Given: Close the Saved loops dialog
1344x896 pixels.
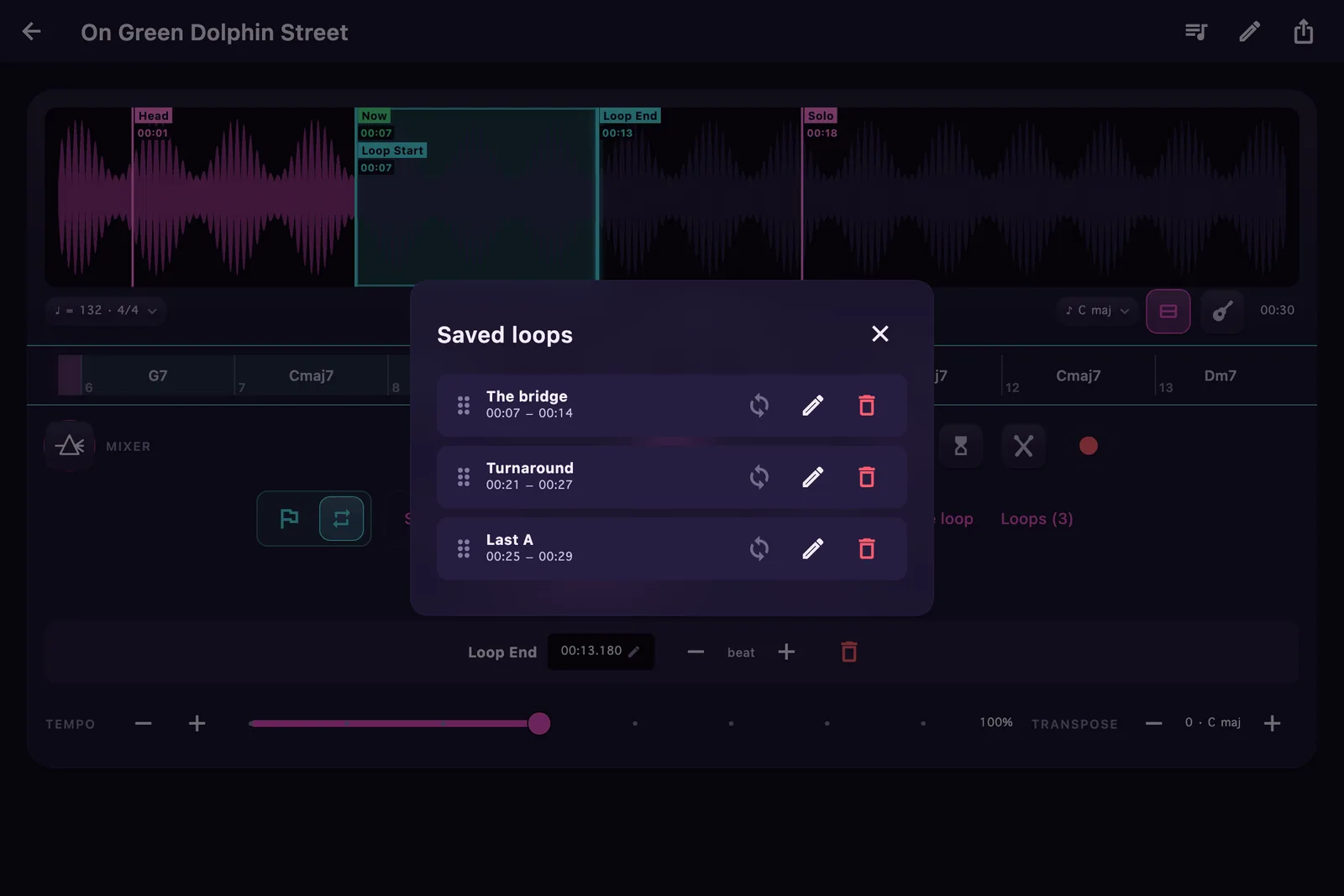Looking at the screenshot, I should pos(880,334).
